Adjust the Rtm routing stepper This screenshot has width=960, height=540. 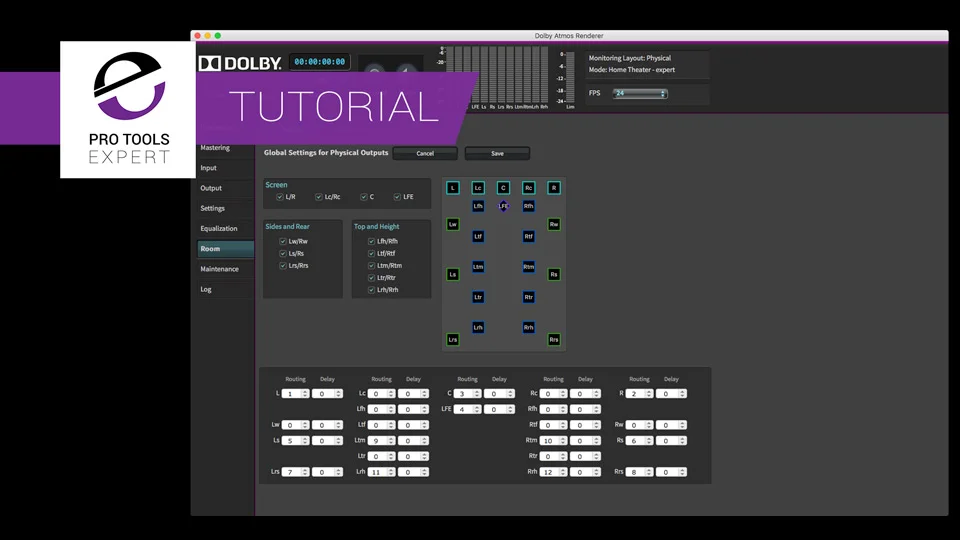(563, 441)
